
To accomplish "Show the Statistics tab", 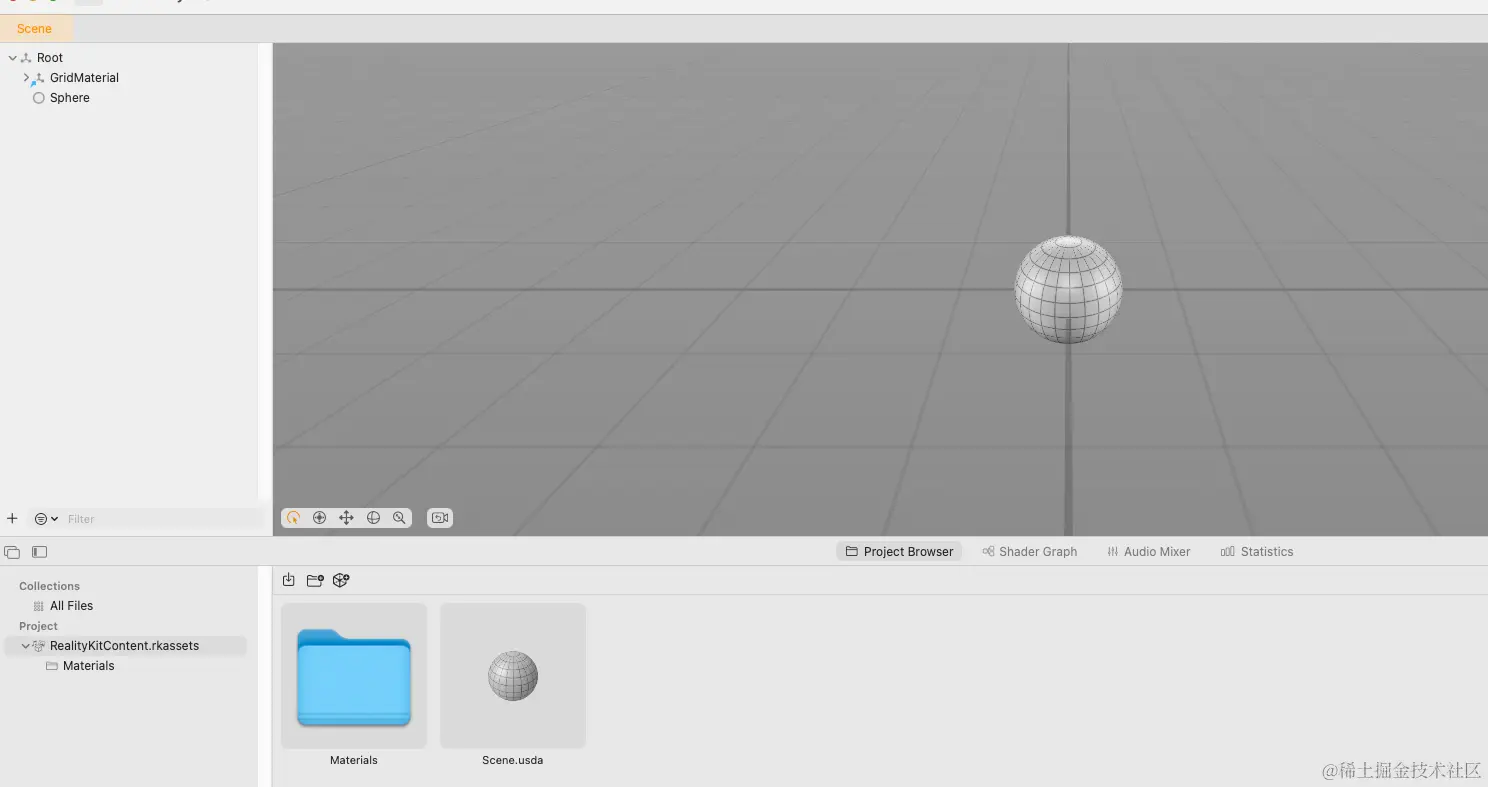I will 1257,552.
